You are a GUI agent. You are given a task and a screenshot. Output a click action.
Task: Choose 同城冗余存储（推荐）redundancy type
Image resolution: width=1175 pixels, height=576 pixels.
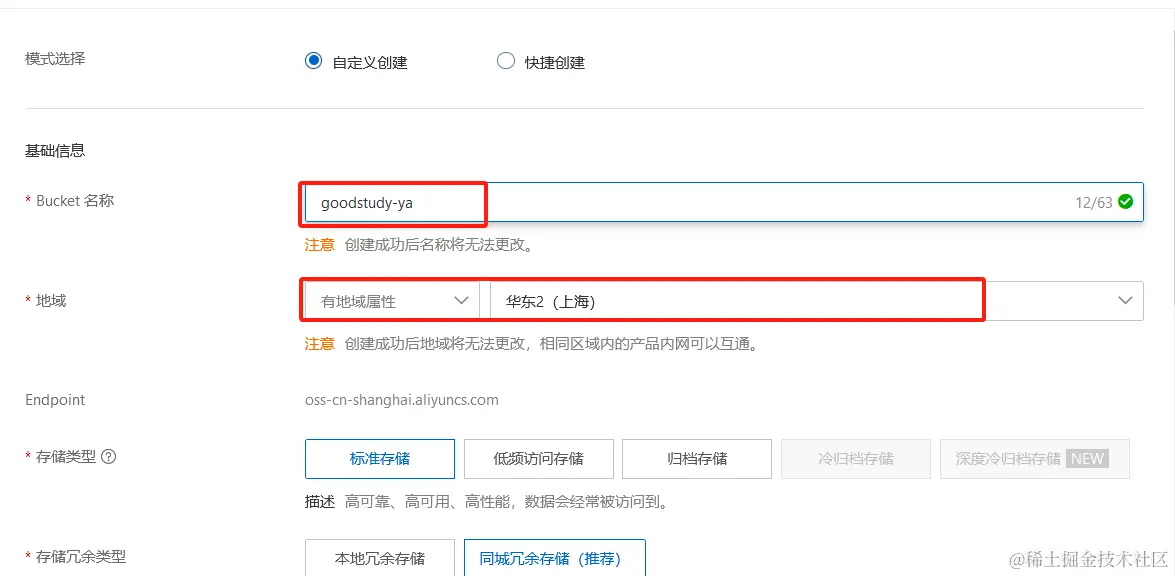pyautogui.click(x=555, y=558)
